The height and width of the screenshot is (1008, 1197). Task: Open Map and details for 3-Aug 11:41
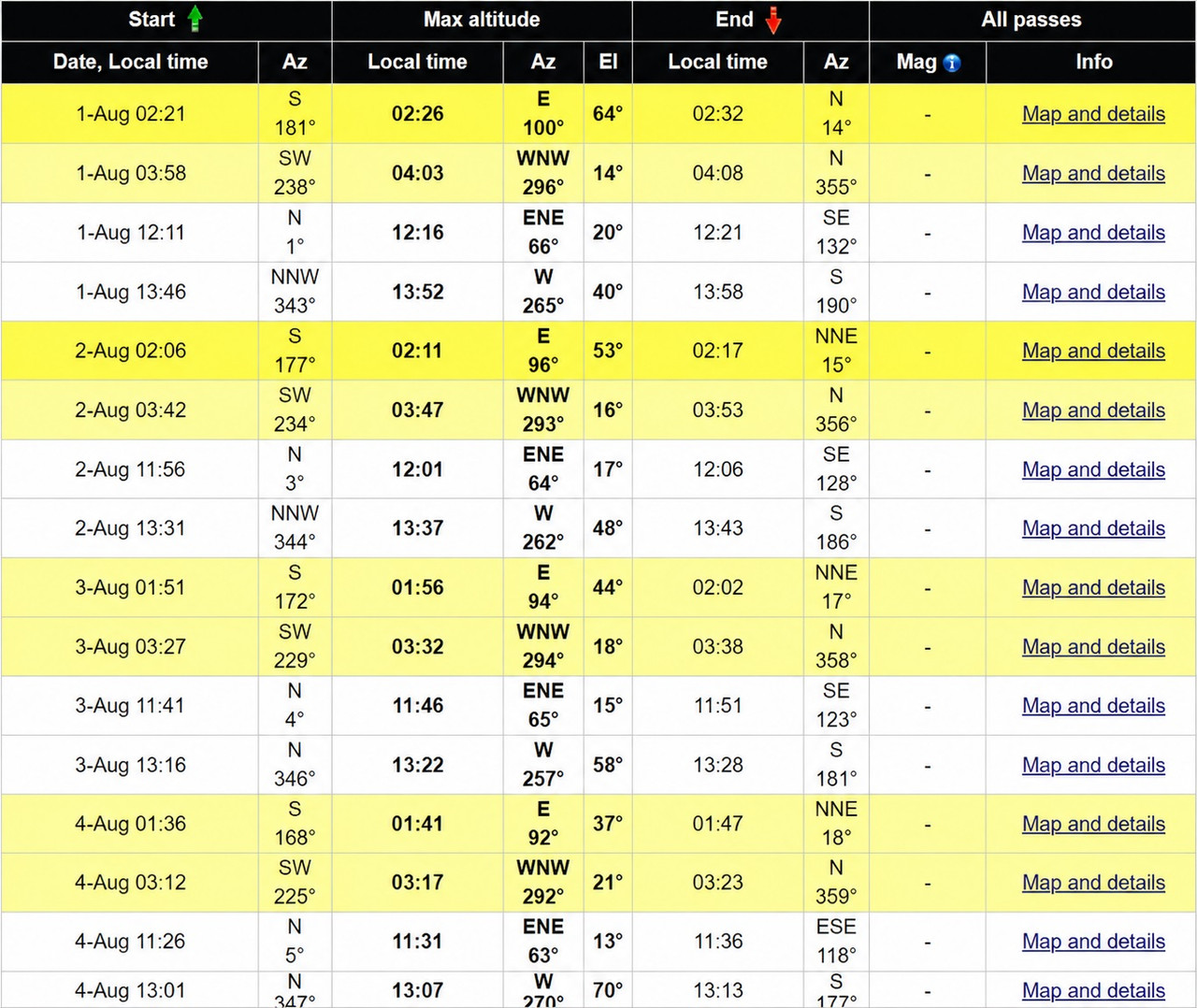1093,706
